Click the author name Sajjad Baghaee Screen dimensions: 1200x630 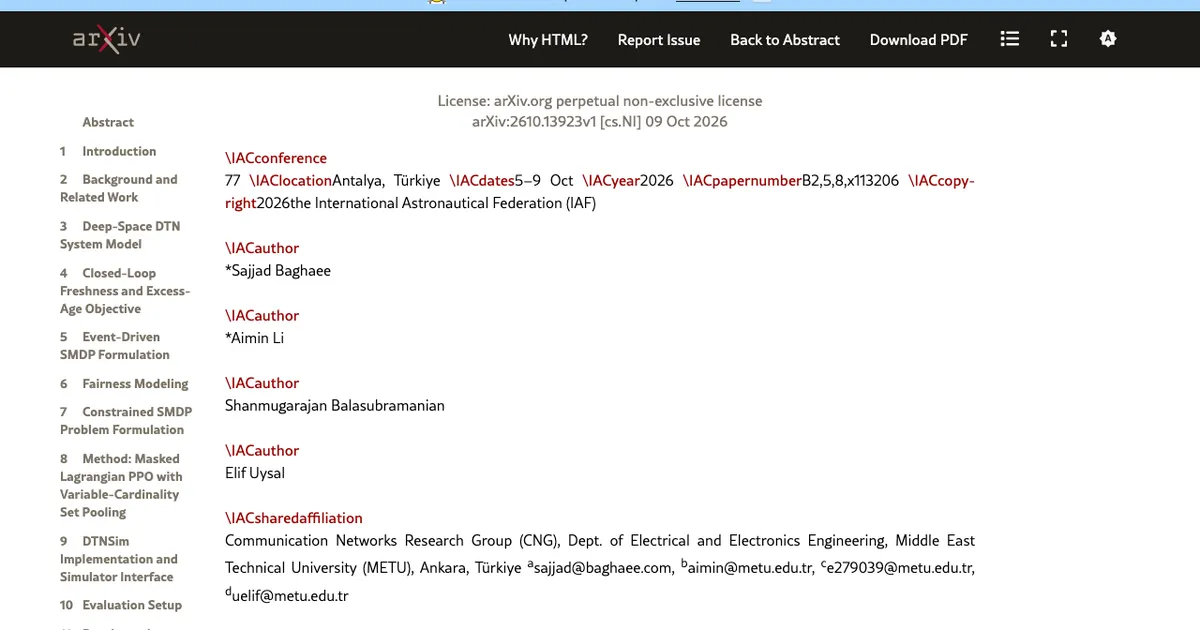tap(281, 270)
